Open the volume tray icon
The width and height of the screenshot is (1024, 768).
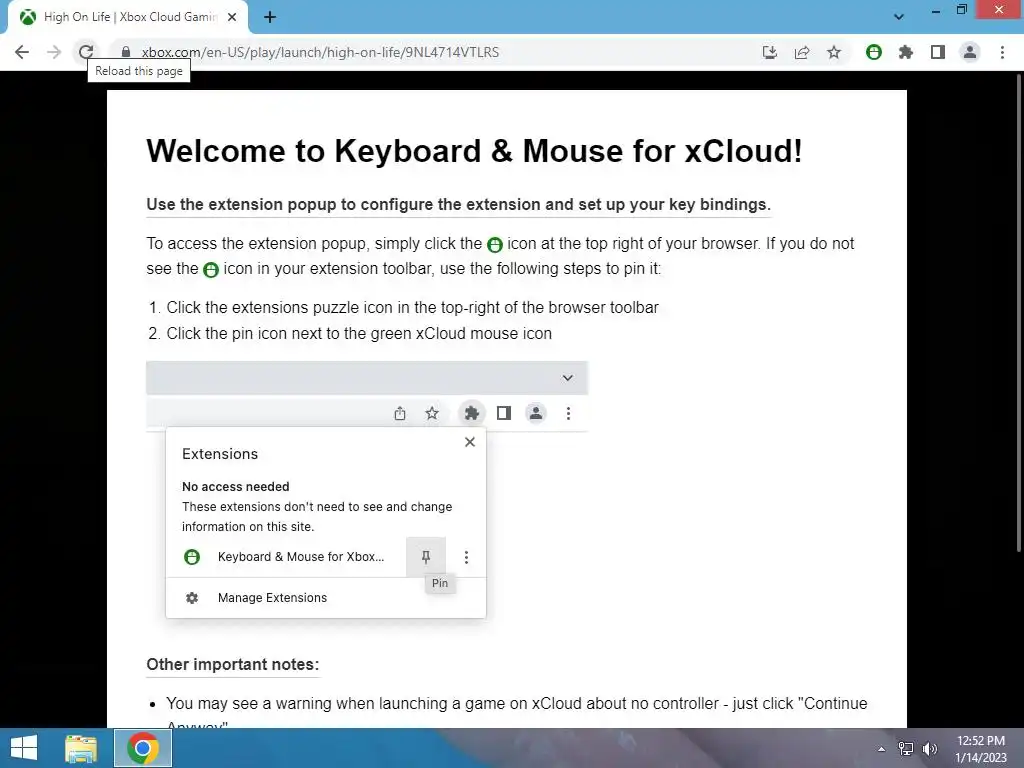pyautogui.click(x=930, y=749)
